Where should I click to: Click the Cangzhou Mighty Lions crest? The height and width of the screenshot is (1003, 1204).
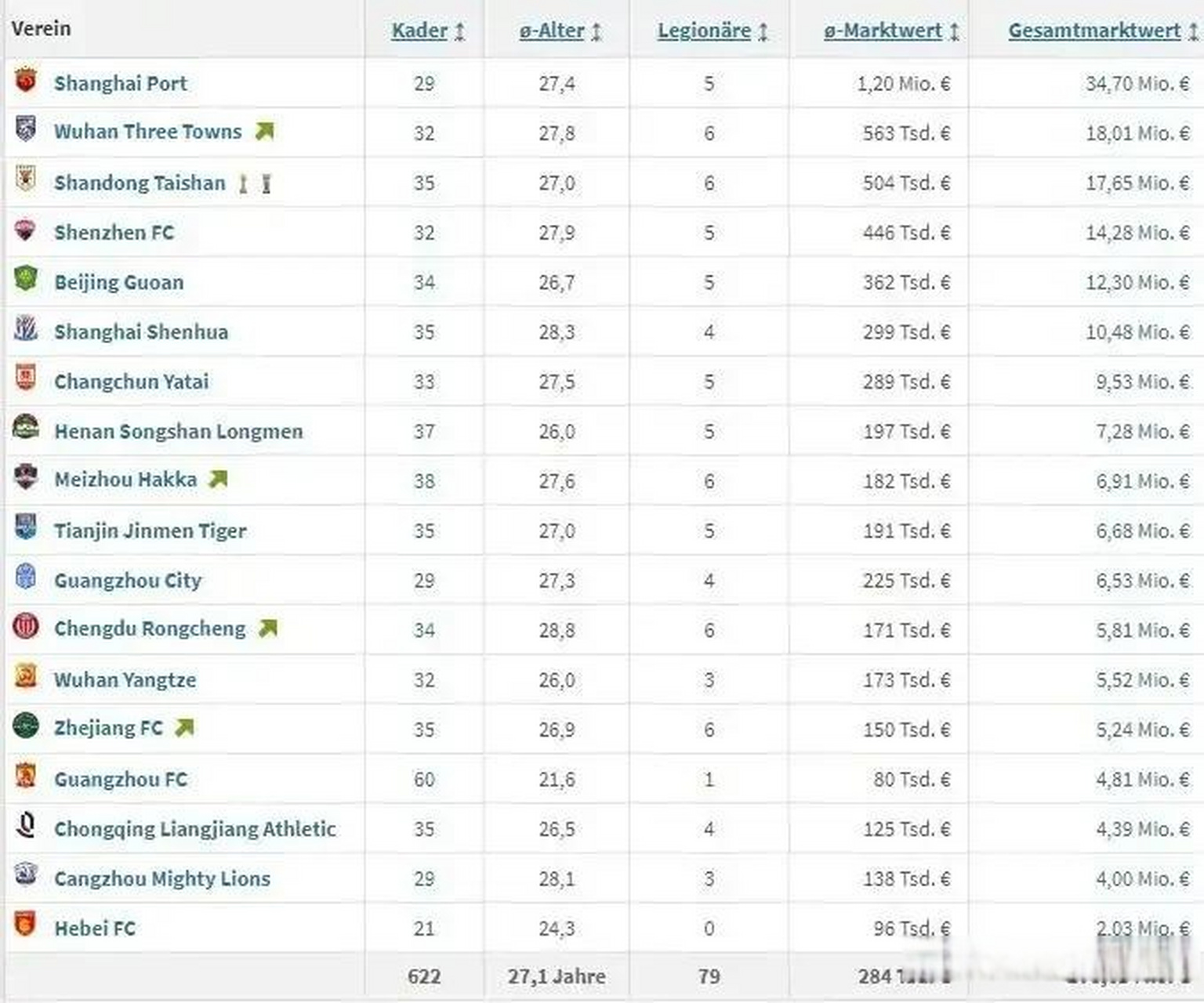(26, 875)
